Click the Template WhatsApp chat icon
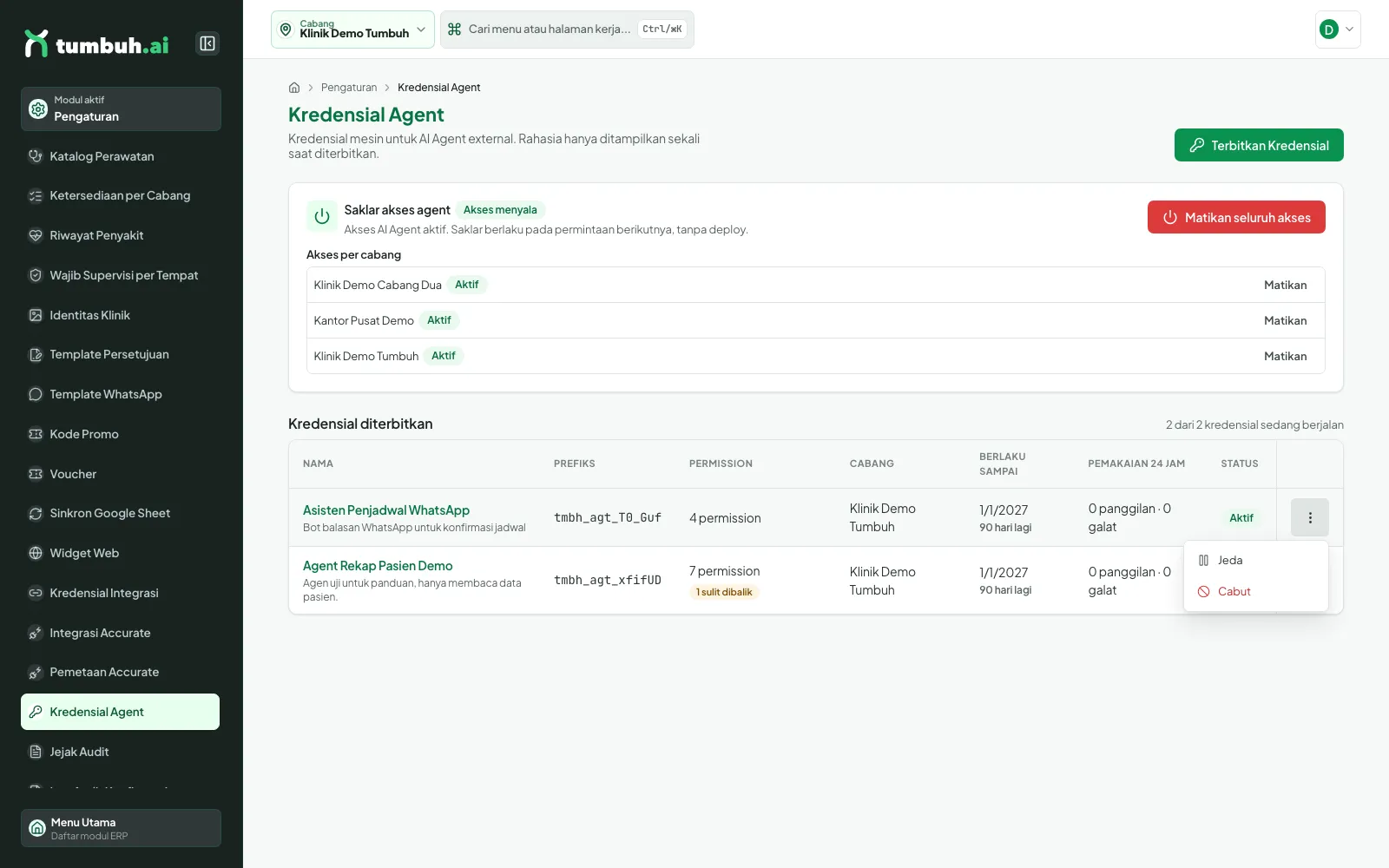The height and width of the screenshot is (868, 1389). [x=36, y=394]
